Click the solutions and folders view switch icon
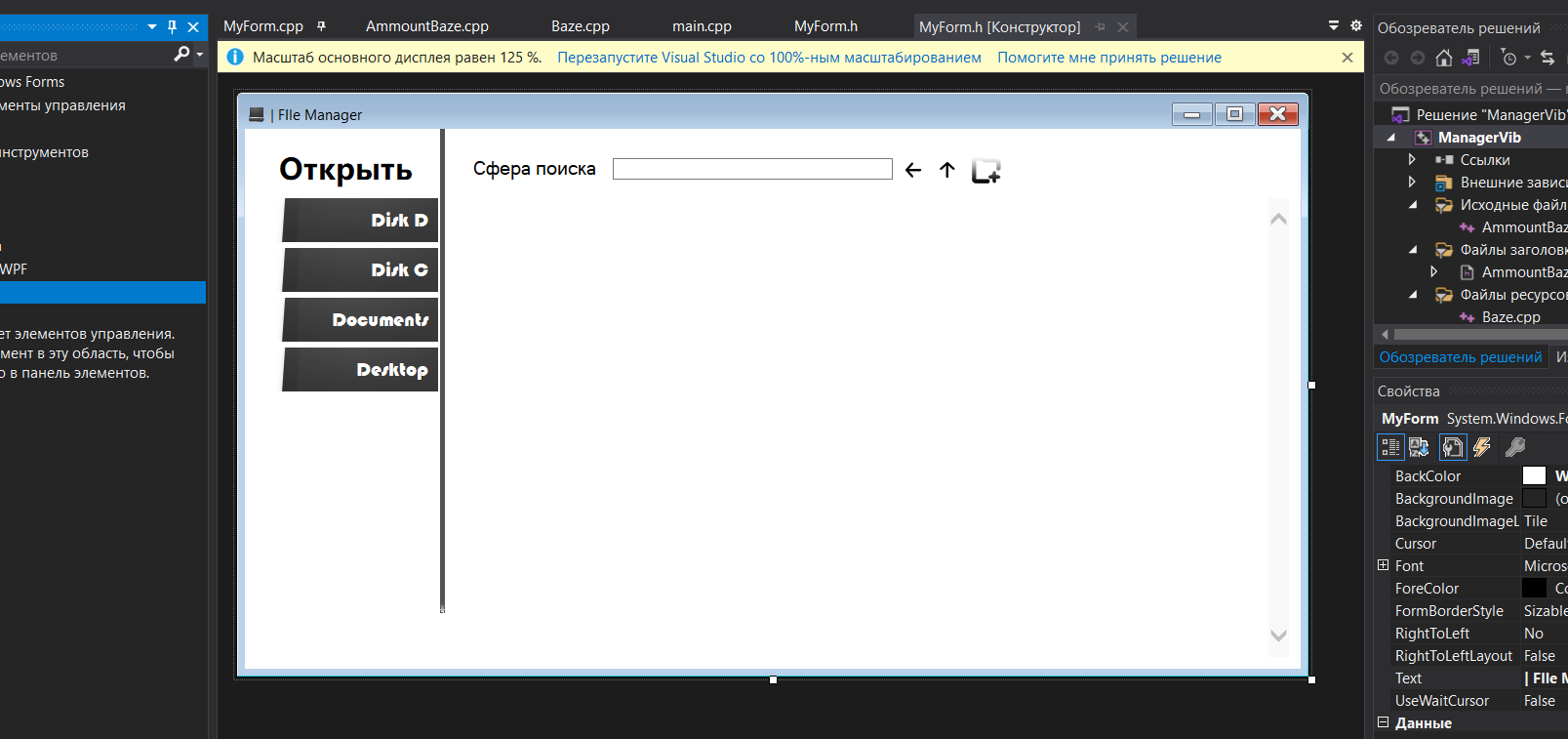The image size is (1568, 739). [1471, 58]
